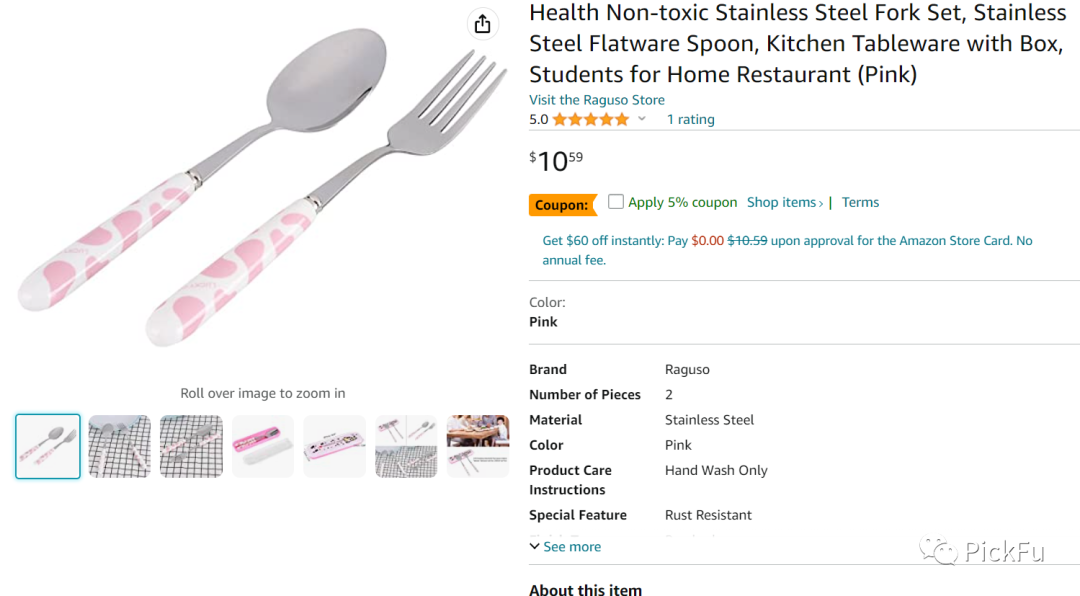
Task: Click the PickFu watermark logo
Action: click(985, 552)
